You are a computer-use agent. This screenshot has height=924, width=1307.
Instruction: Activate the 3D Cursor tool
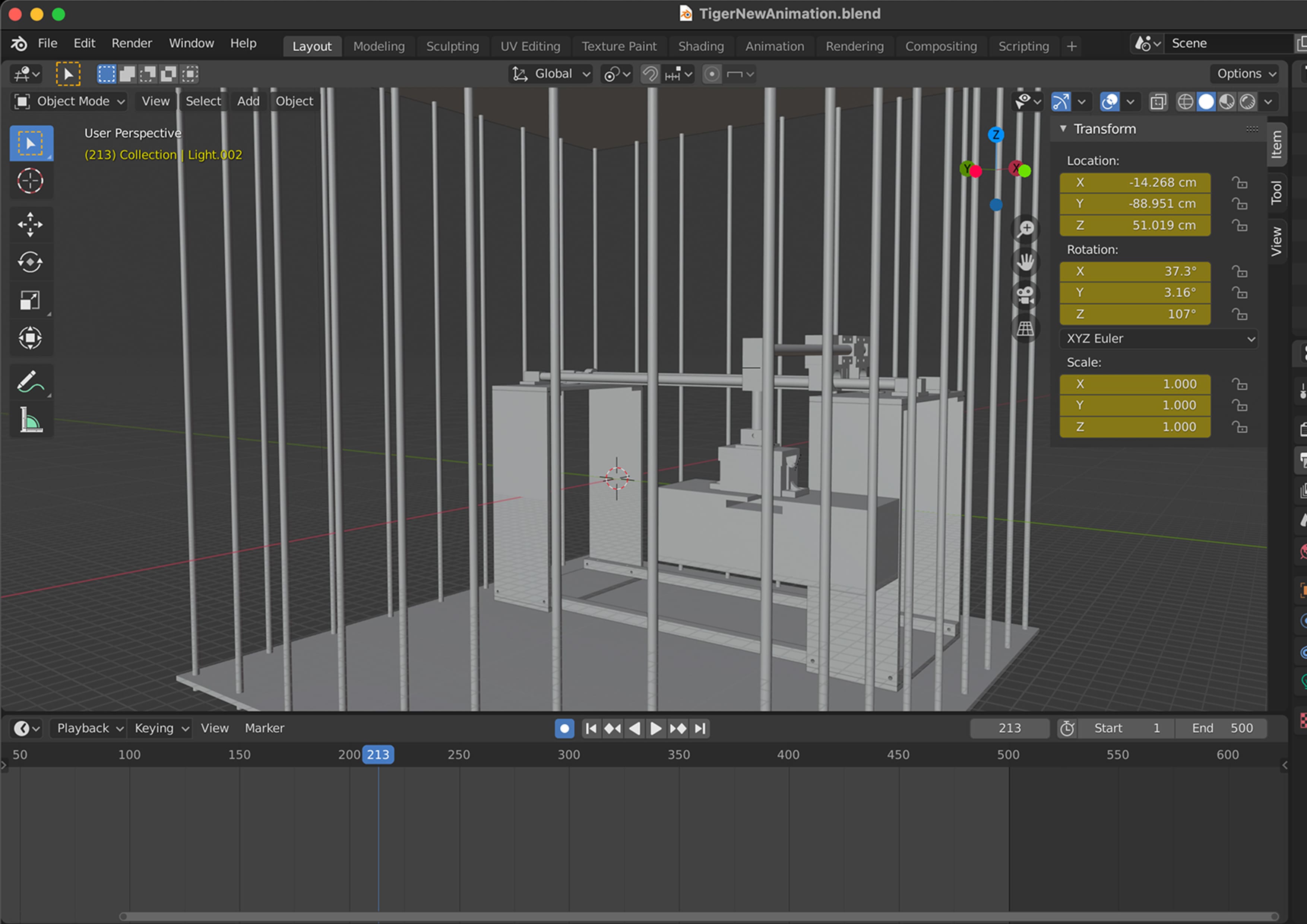[30, 181]
